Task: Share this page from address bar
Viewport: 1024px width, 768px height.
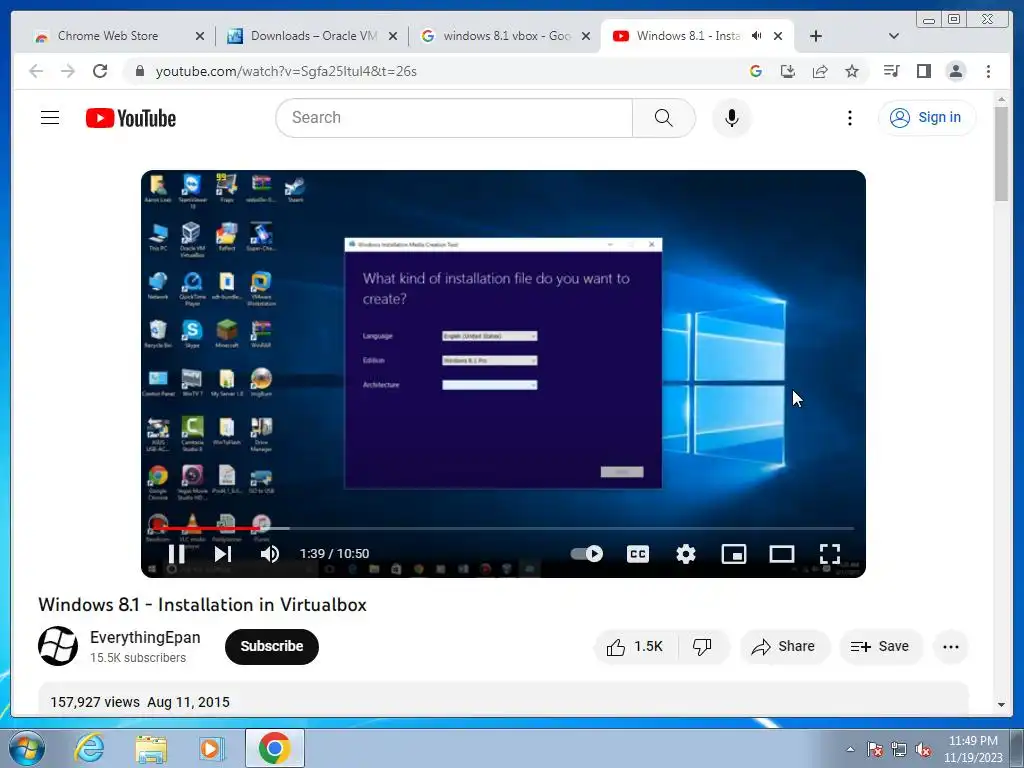Action: [x=820, y=71]
